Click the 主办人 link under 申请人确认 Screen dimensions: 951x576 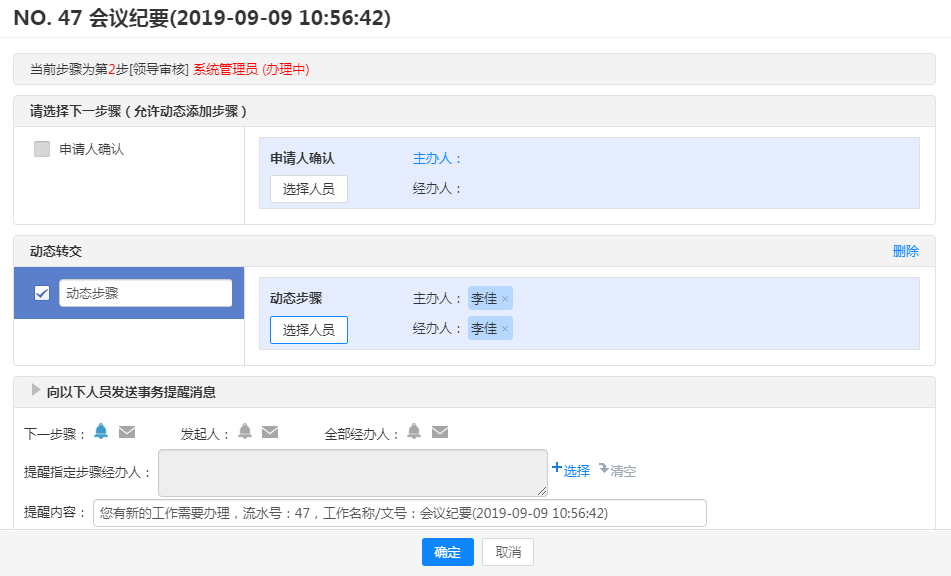tap(437, 158)
